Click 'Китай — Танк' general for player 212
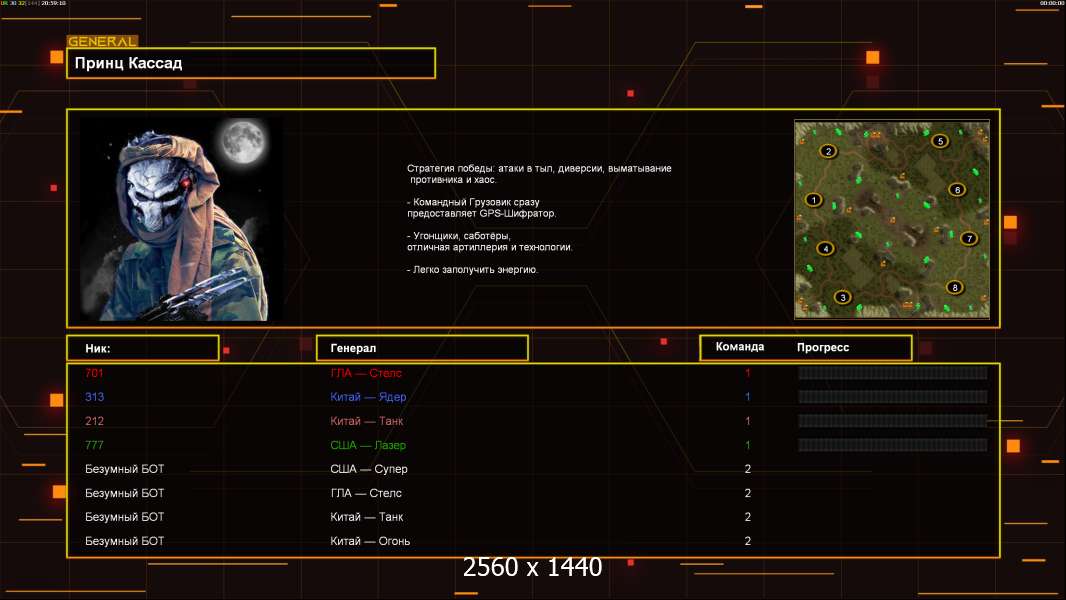This screenshot has height=600, width=1066. 367,421
